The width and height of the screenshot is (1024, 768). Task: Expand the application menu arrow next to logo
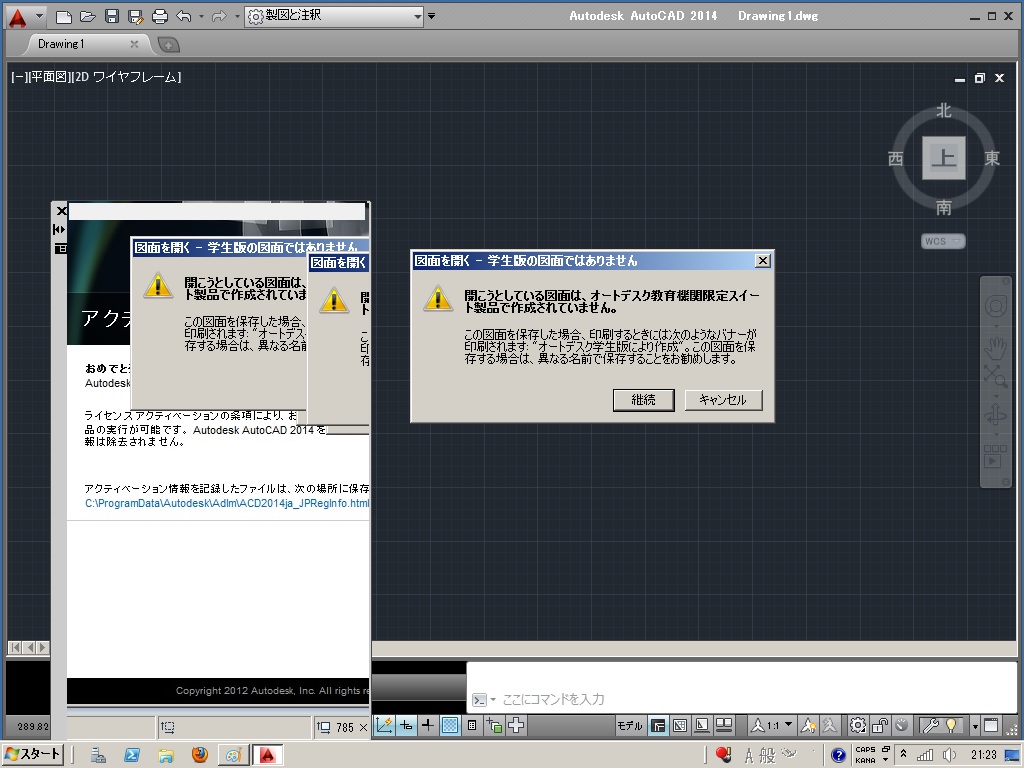pos(39,16)
